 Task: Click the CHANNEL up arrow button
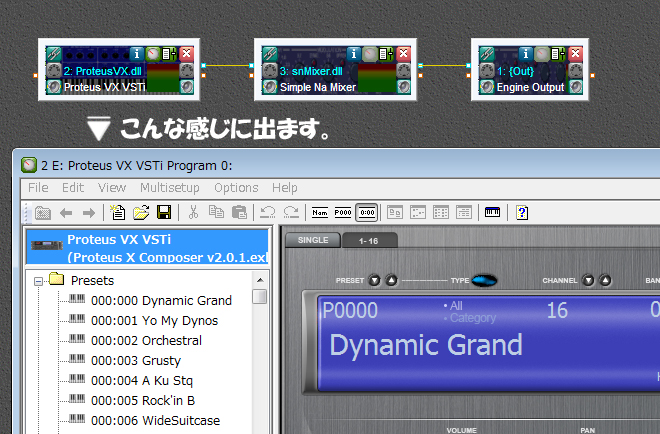tap(605, 280)
